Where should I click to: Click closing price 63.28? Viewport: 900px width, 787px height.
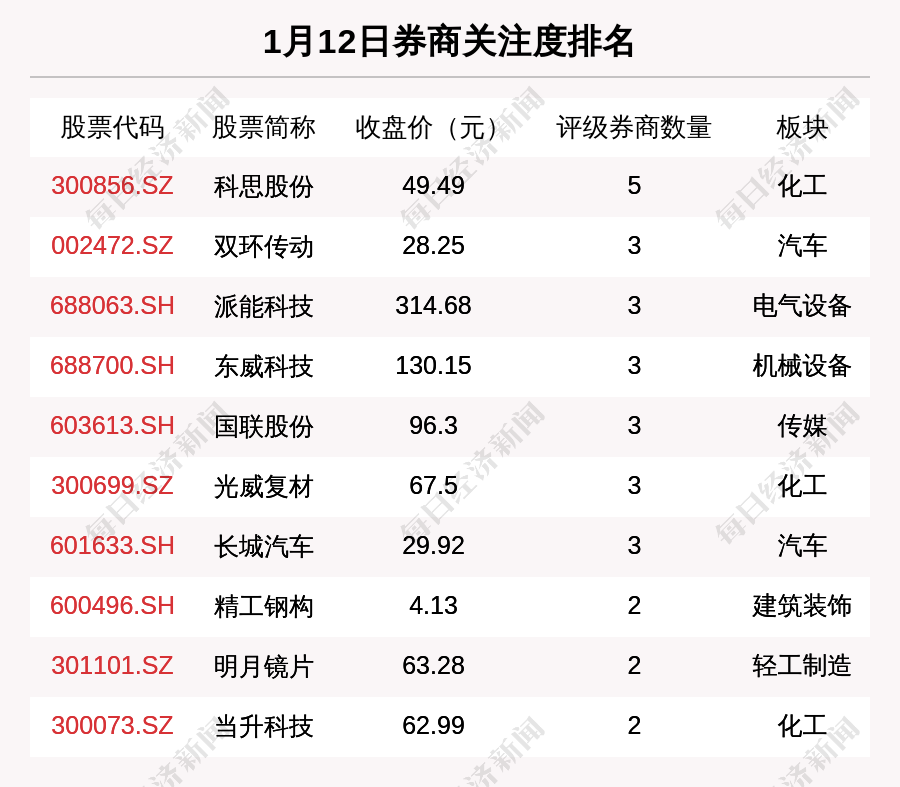click(433, 666)
